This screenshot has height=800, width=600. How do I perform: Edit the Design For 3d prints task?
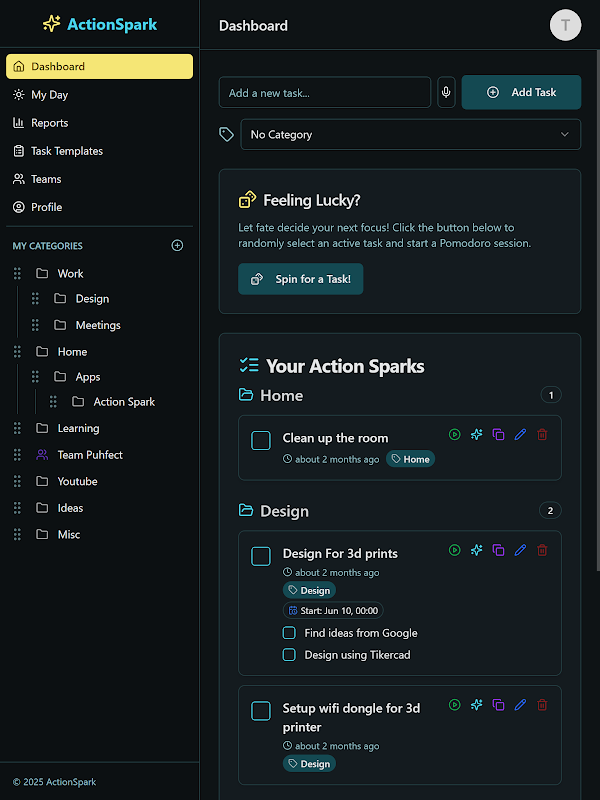(520, 550)
